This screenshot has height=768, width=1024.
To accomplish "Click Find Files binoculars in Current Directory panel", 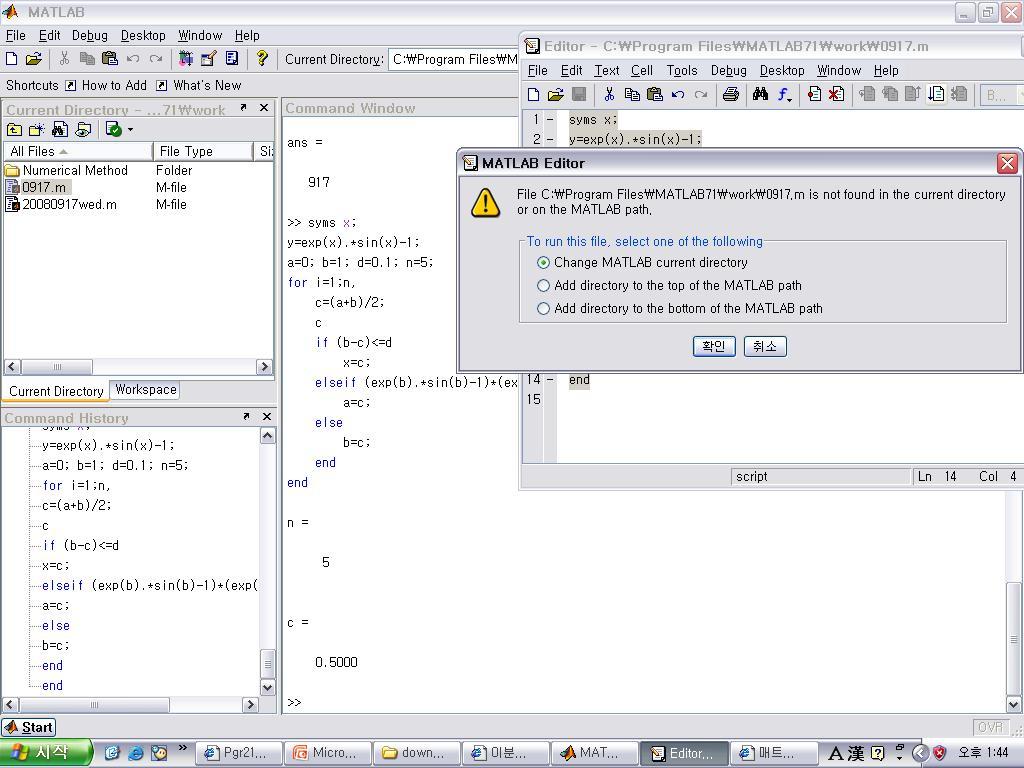I will point(60,129).
